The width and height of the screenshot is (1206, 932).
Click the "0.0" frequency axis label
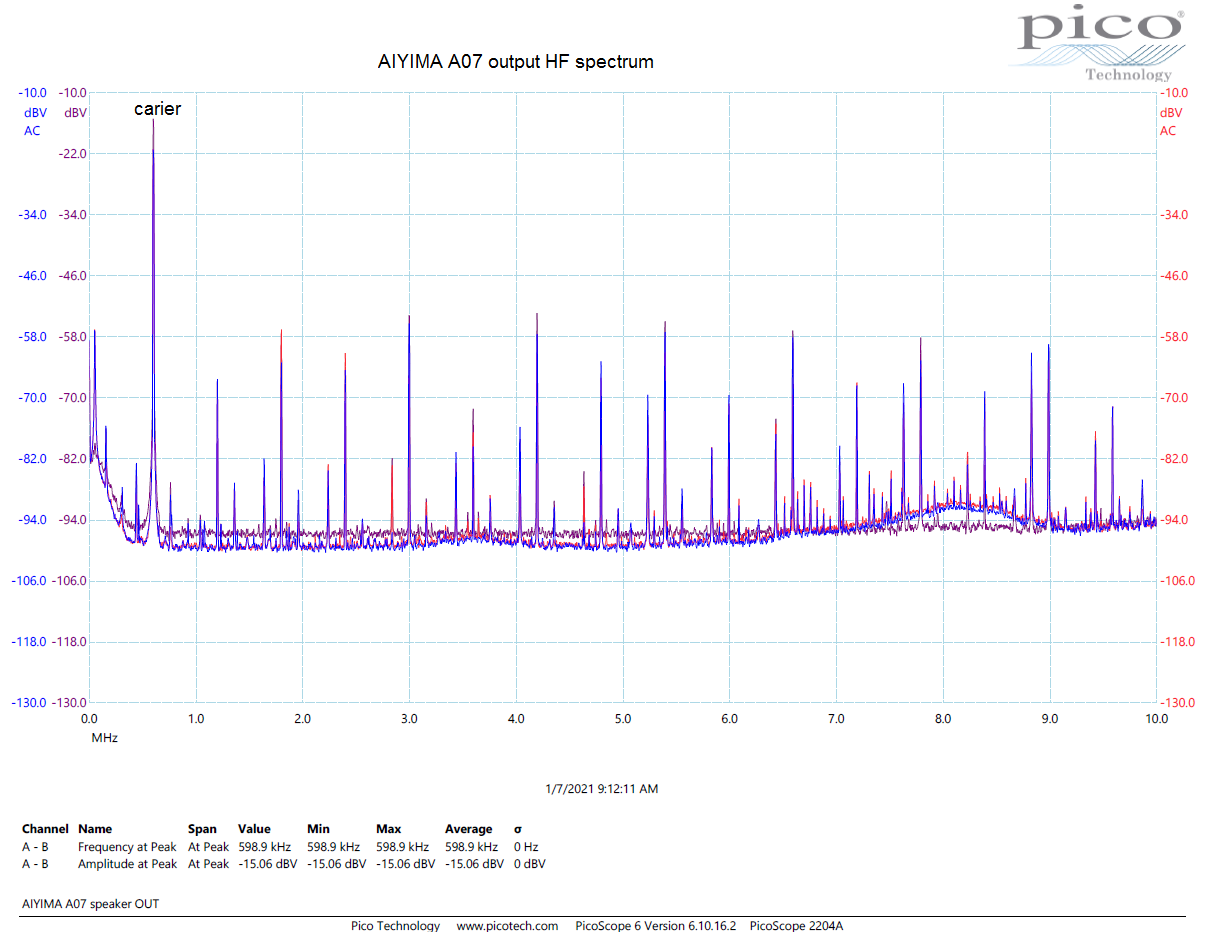[89, 719]
